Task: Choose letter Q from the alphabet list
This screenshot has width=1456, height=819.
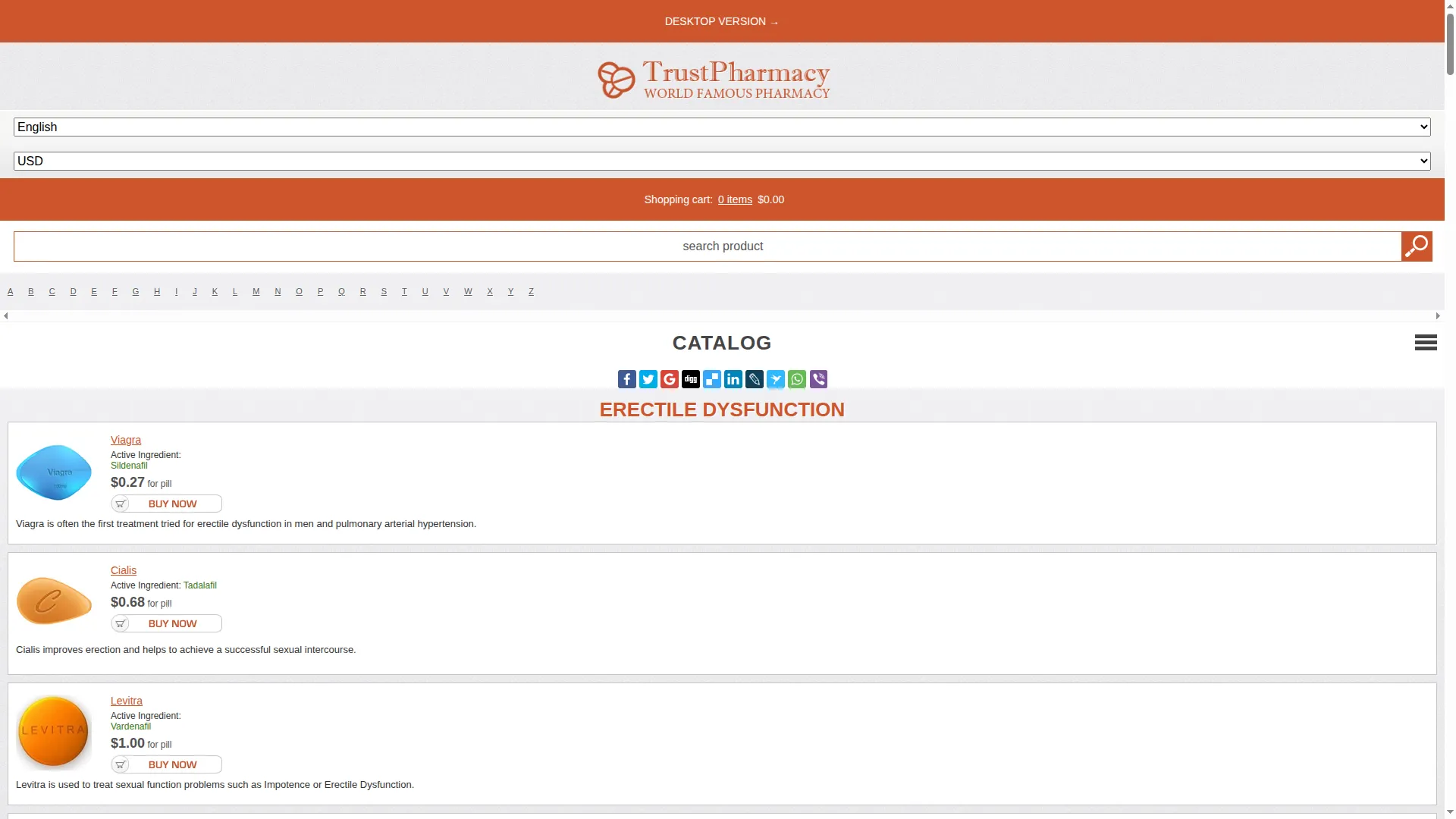Action: pyautogui.click(x=342, y=291)
